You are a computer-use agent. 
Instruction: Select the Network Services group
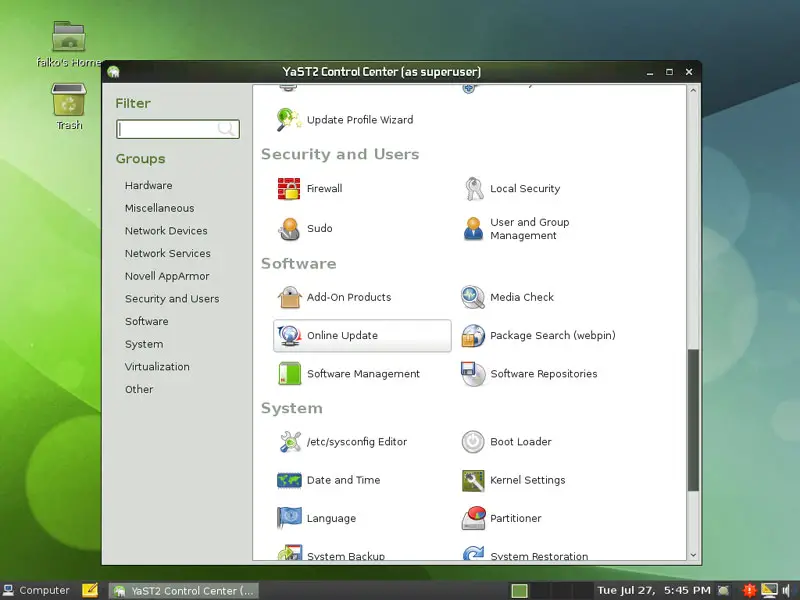tap(168, 254)
